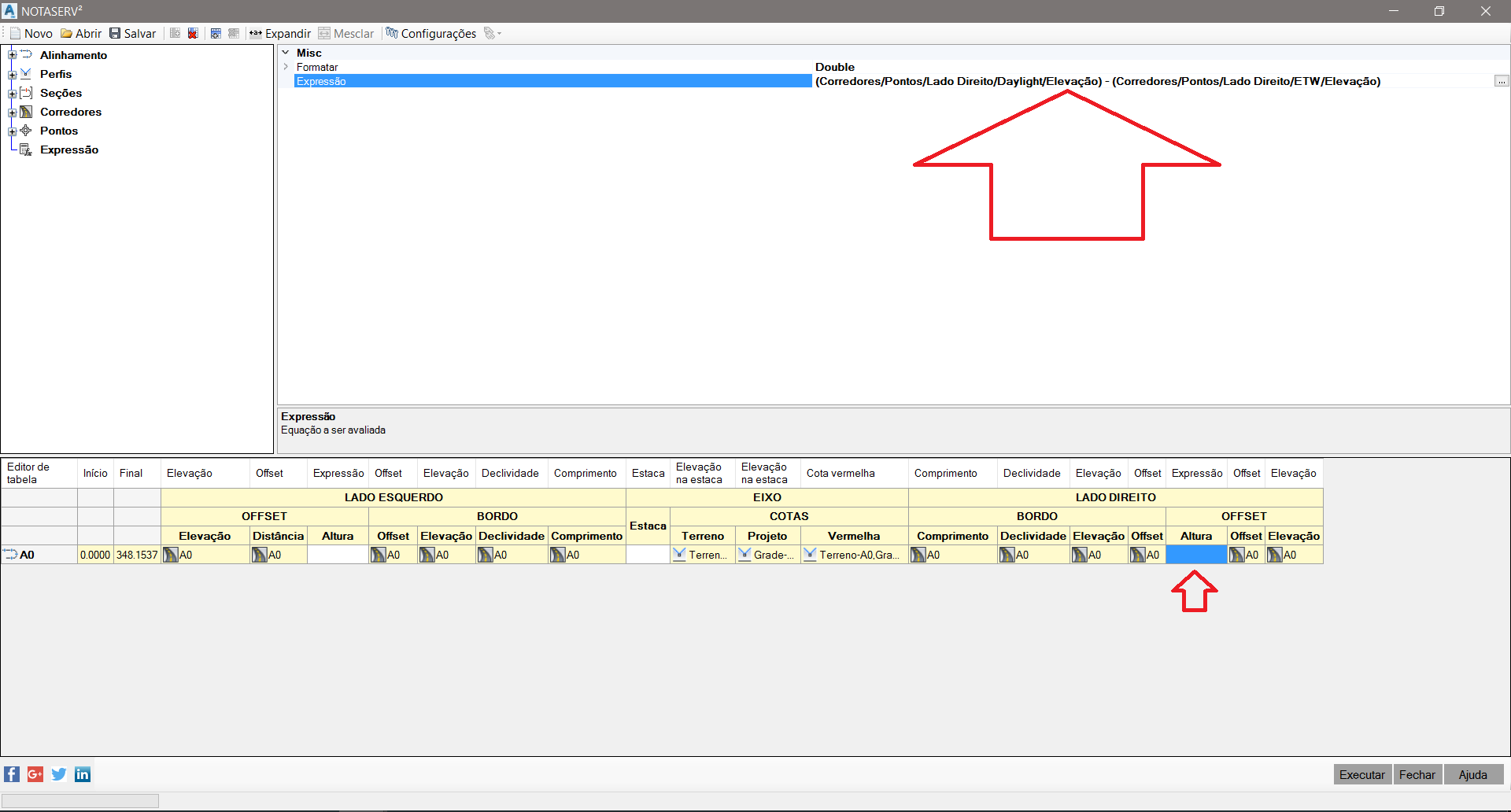Click A0 cell under right BORDO Declividade
Viewport: 1511px width, 812px height.
tap(1033, 555)
